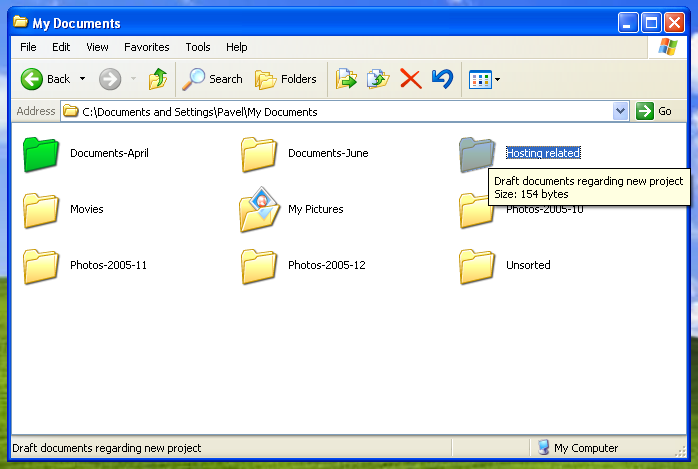Select the My Pictures folder

click(x=259, y=210)
